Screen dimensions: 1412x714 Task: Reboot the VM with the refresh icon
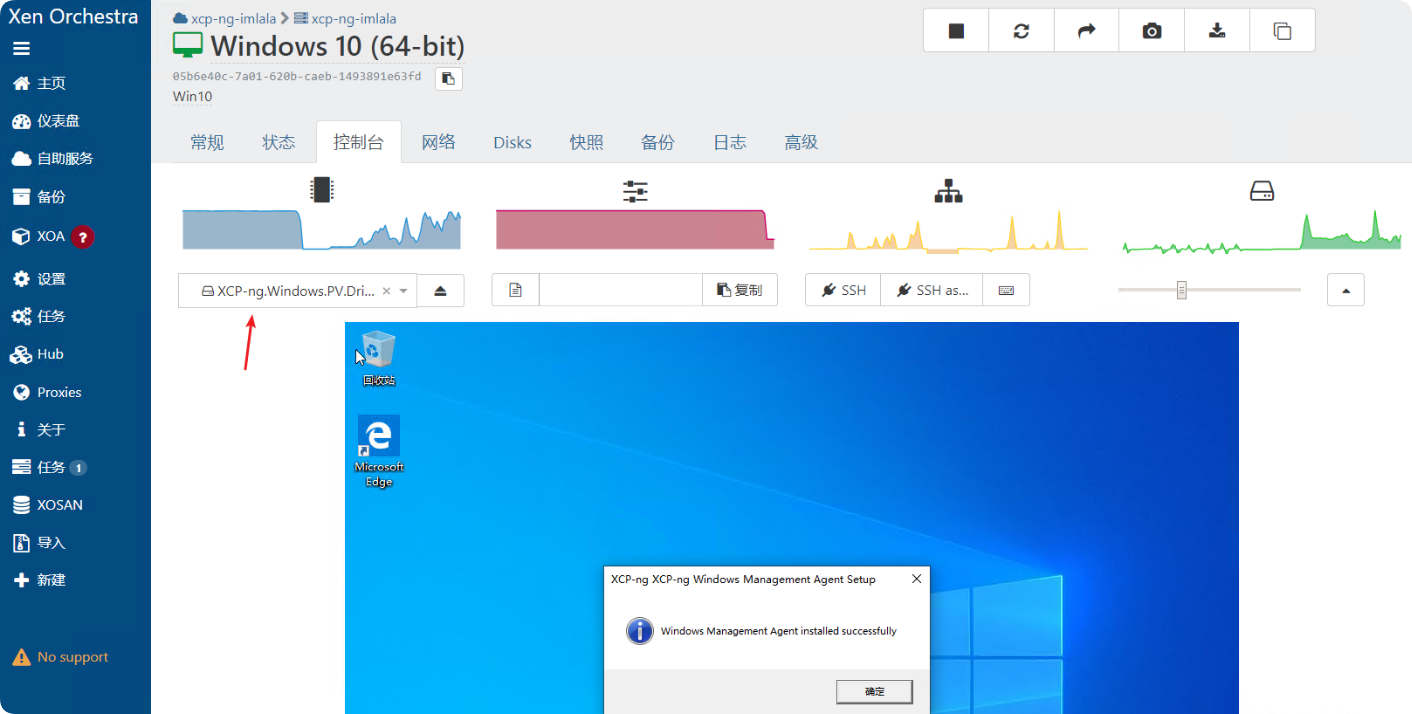click(1021, 31)
